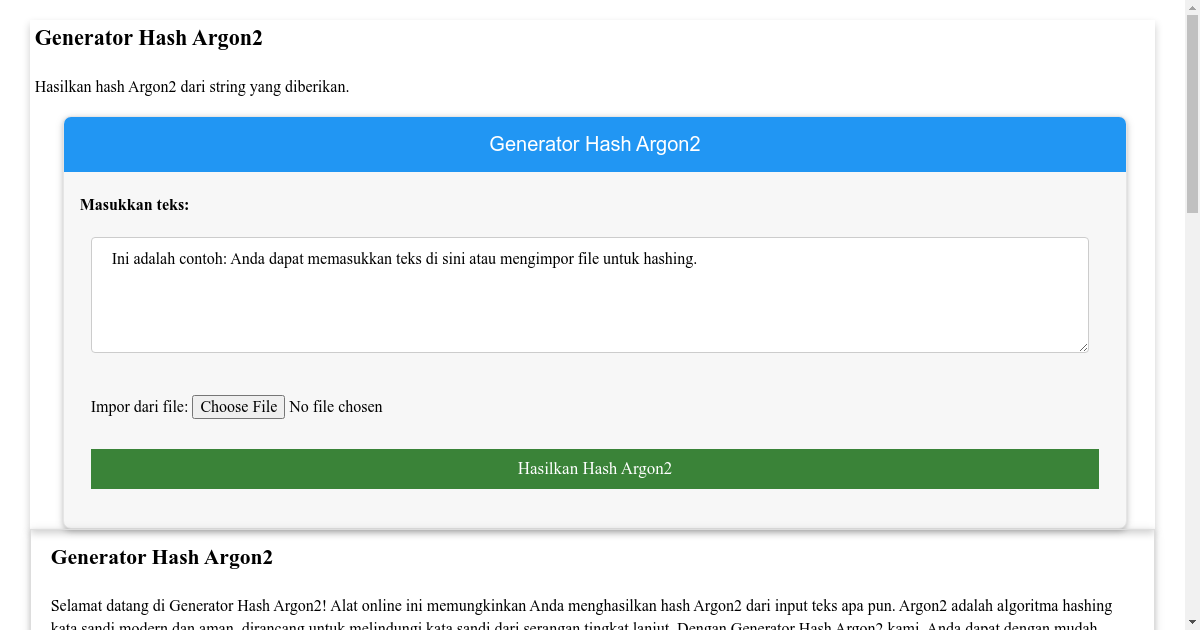Click the Hasilkan hash Argon2 description line
Image resolution: width=1200 pixels, height=630 pixels.
192,86
